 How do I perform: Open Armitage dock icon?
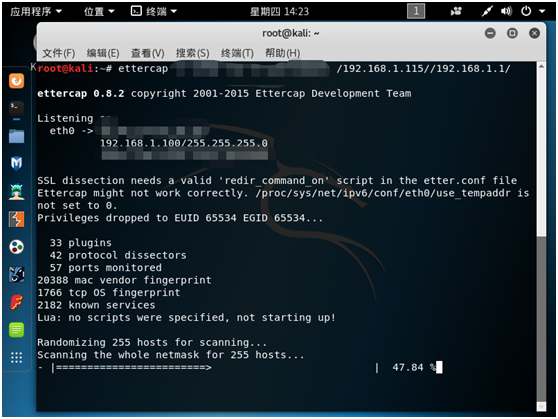click(x=16, y=192)
